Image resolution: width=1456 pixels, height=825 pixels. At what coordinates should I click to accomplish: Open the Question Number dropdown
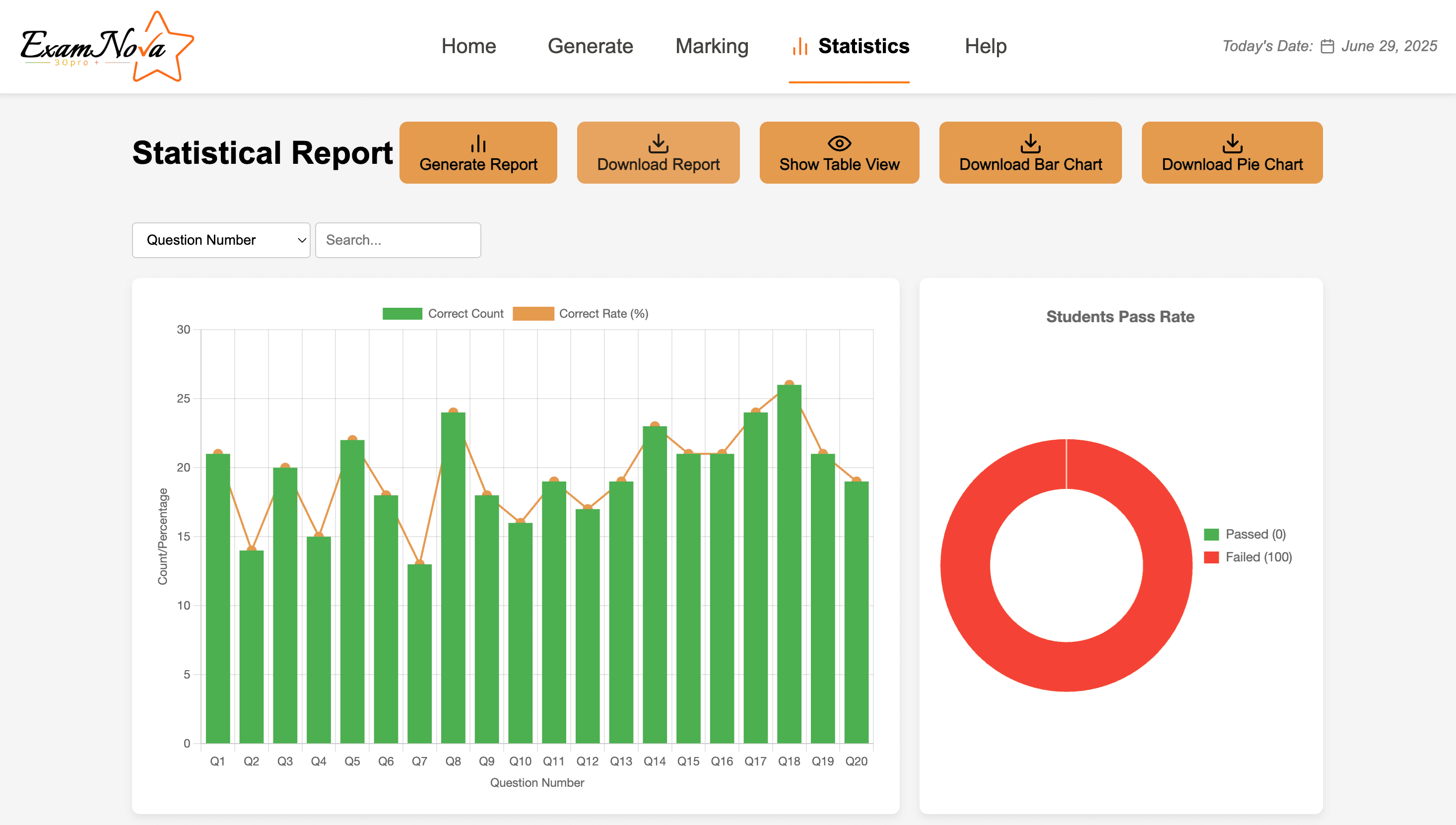(221, 240)
